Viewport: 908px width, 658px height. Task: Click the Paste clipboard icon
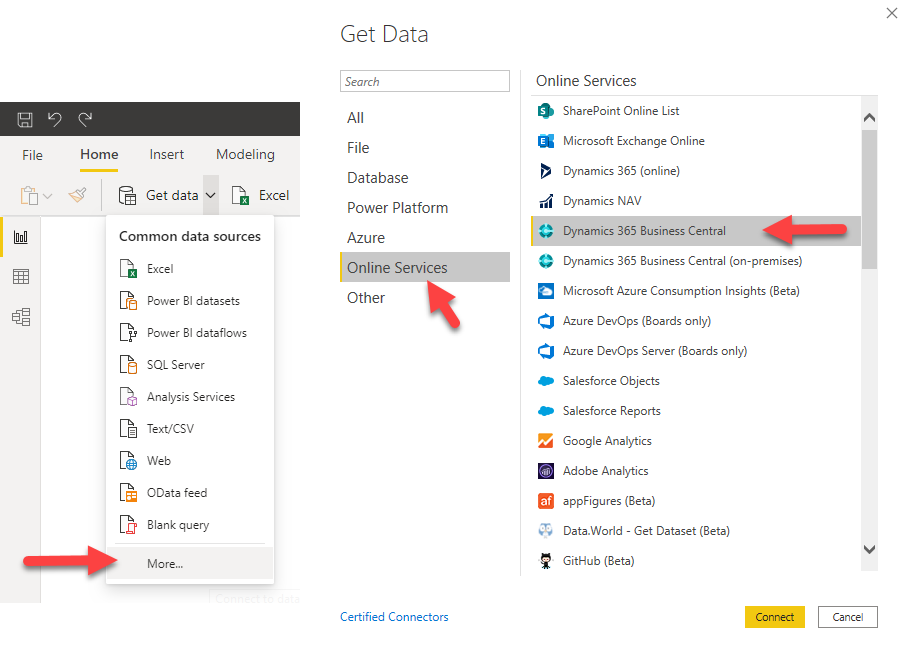click(x=29, y=196)
